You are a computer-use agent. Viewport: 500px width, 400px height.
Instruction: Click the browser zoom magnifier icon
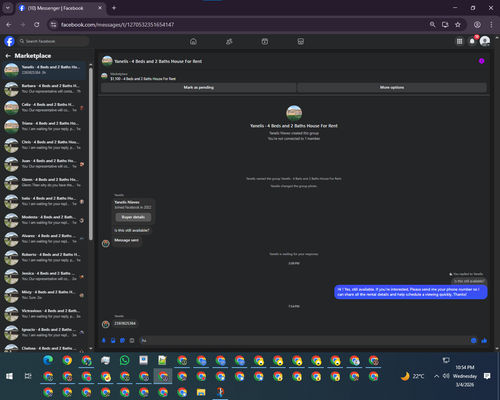tap(432, 25)
